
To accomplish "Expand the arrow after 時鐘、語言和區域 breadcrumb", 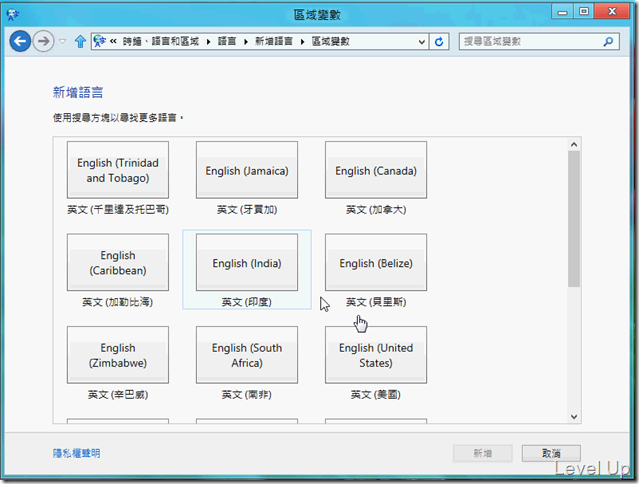I will 208,42.
